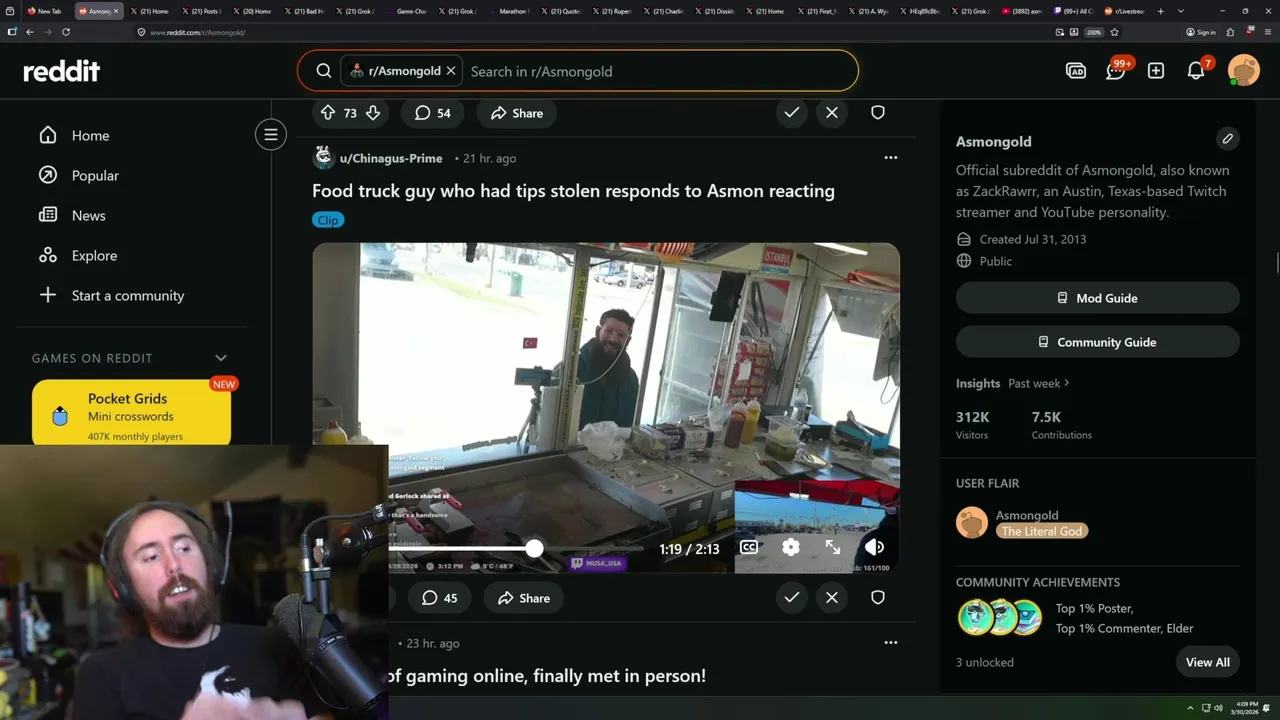Approve the food truck post

tap(792, 598)
